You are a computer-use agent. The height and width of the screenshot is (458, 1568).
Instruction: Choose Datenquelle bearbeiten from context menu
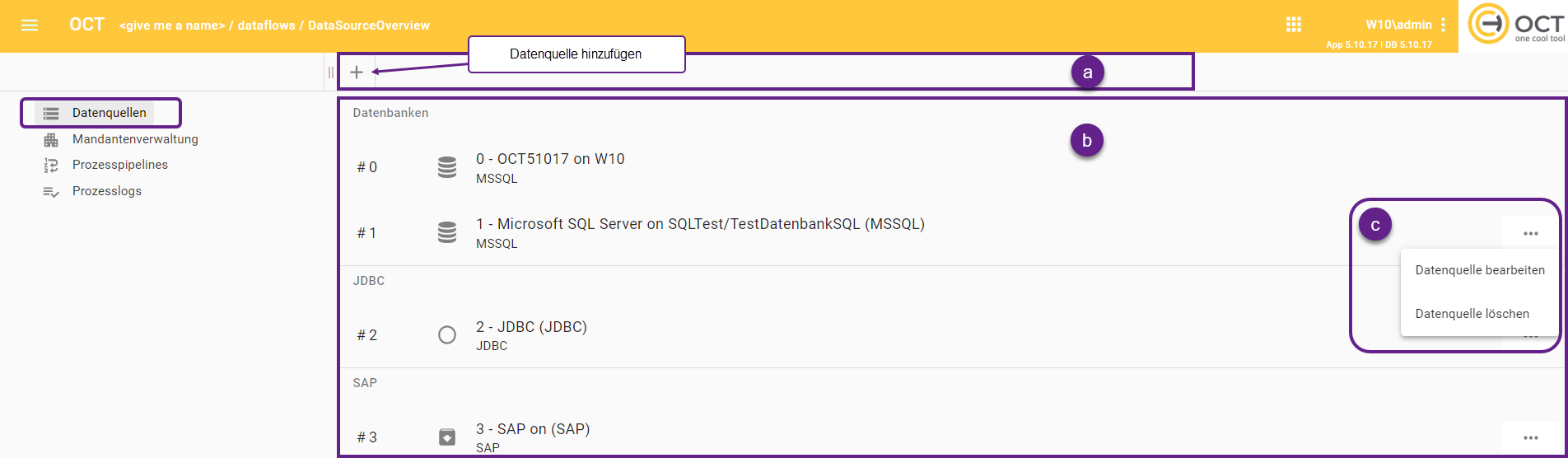click(x=1480, y=270)
